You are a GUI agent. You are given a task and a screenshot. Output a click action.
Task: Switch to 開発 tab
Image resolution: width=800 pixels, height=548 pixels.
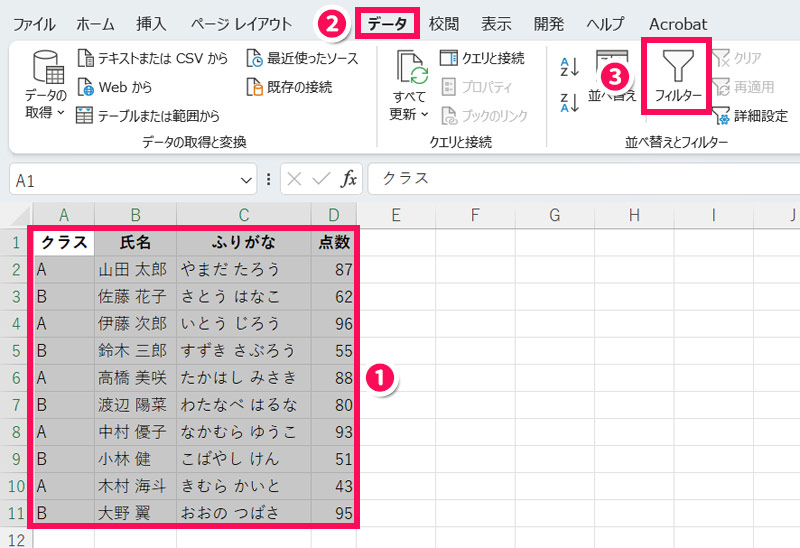click(548, 24)
